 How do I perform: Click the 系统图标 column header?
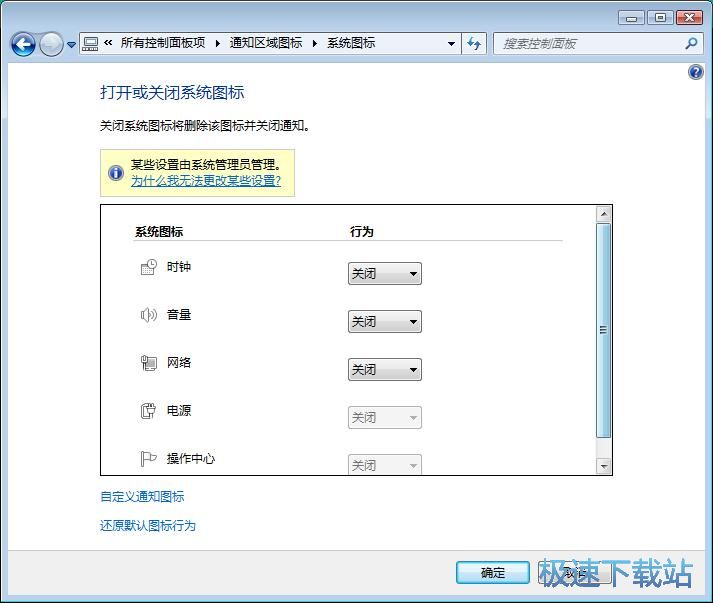point(159,231)
